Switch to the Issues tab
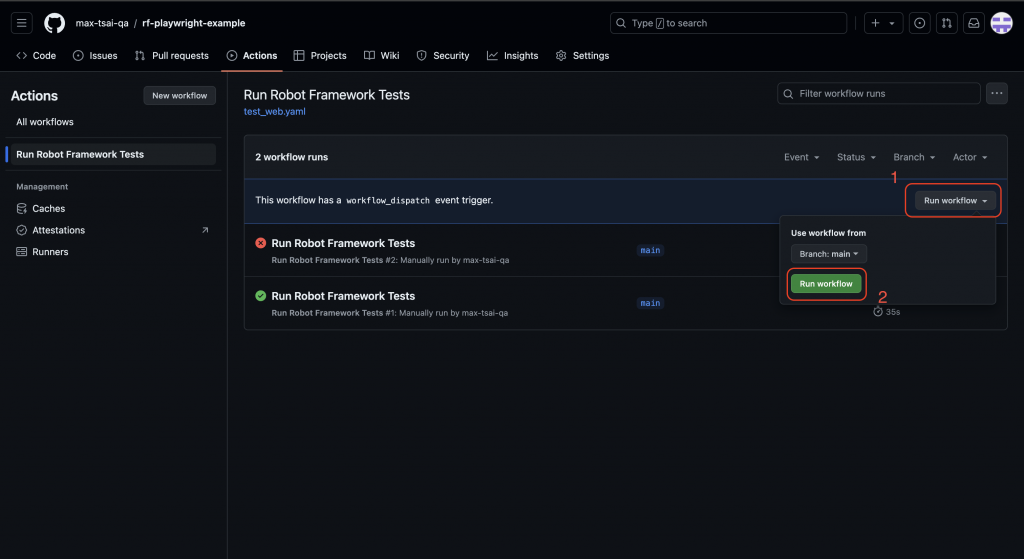The height and width of the screenshot is (559, 1024). click(95, 56)
